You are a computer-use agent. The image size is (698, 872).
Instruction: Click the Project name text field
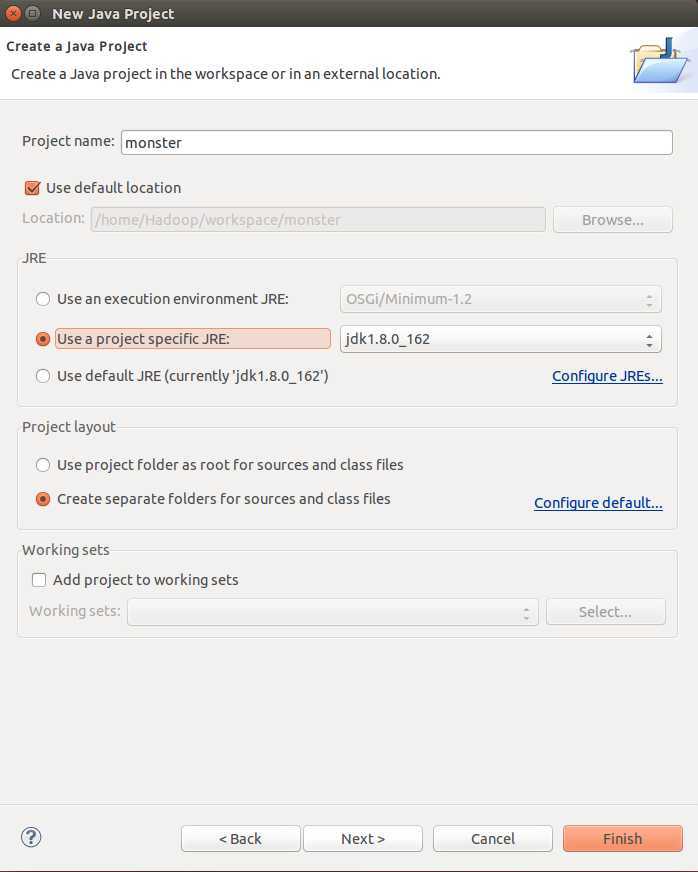click(x=396, y=142)
